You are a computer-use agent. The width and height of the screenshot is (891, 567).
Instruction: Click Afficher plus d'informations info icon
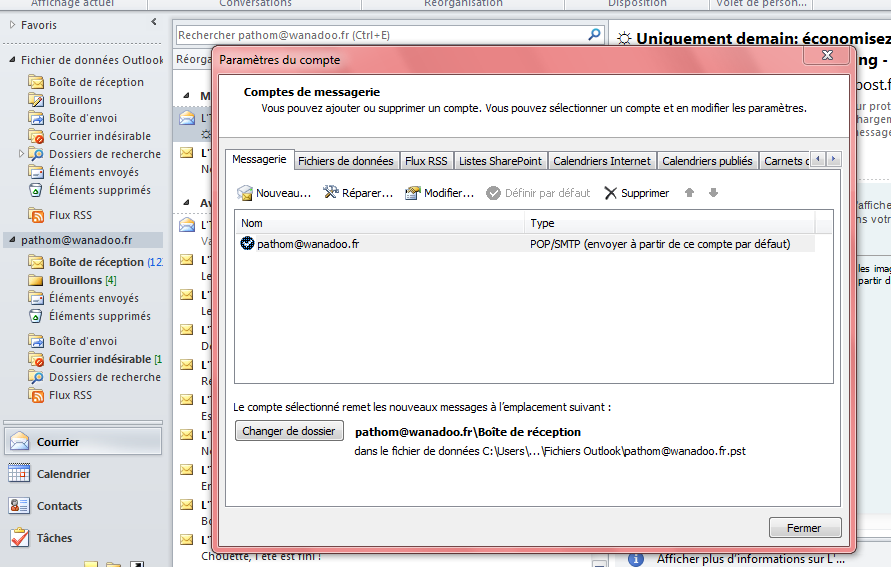tap(636, 559)
